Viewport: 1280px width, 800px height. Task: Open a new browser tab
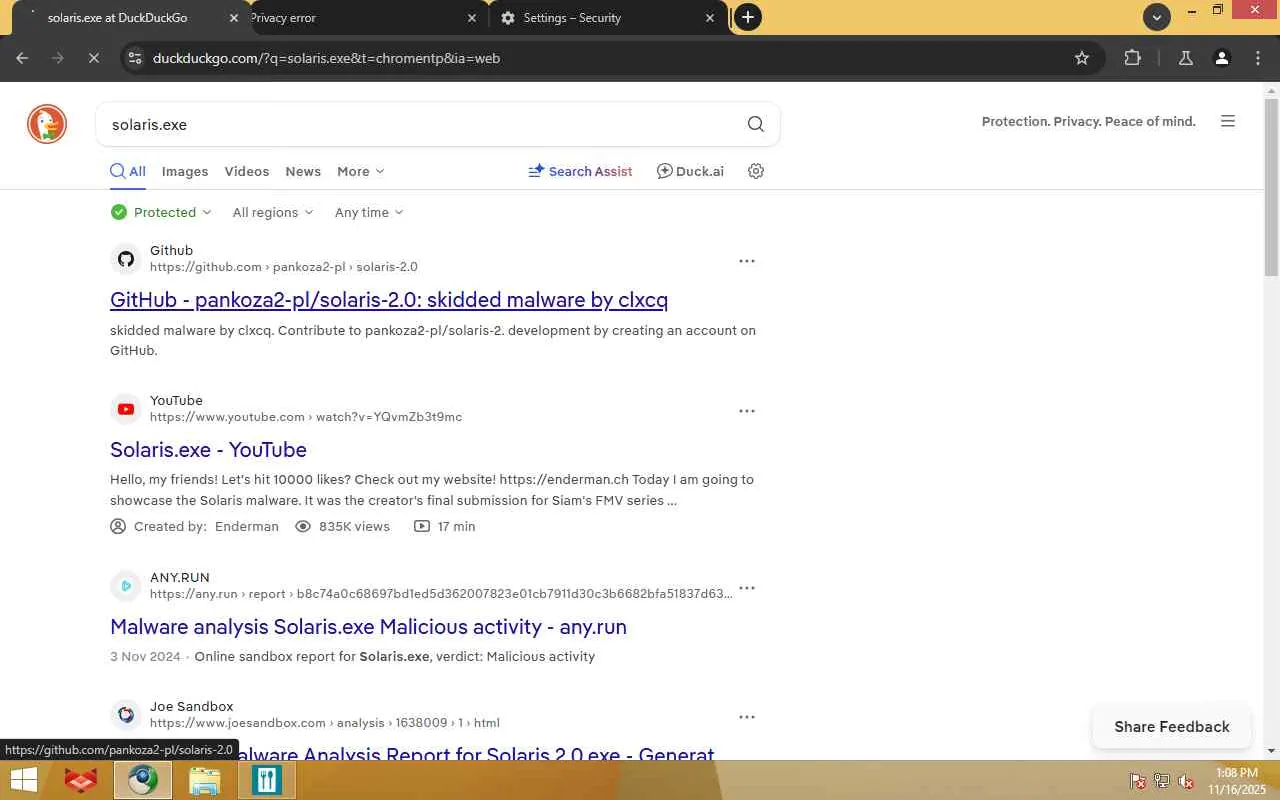click(747, 17)
